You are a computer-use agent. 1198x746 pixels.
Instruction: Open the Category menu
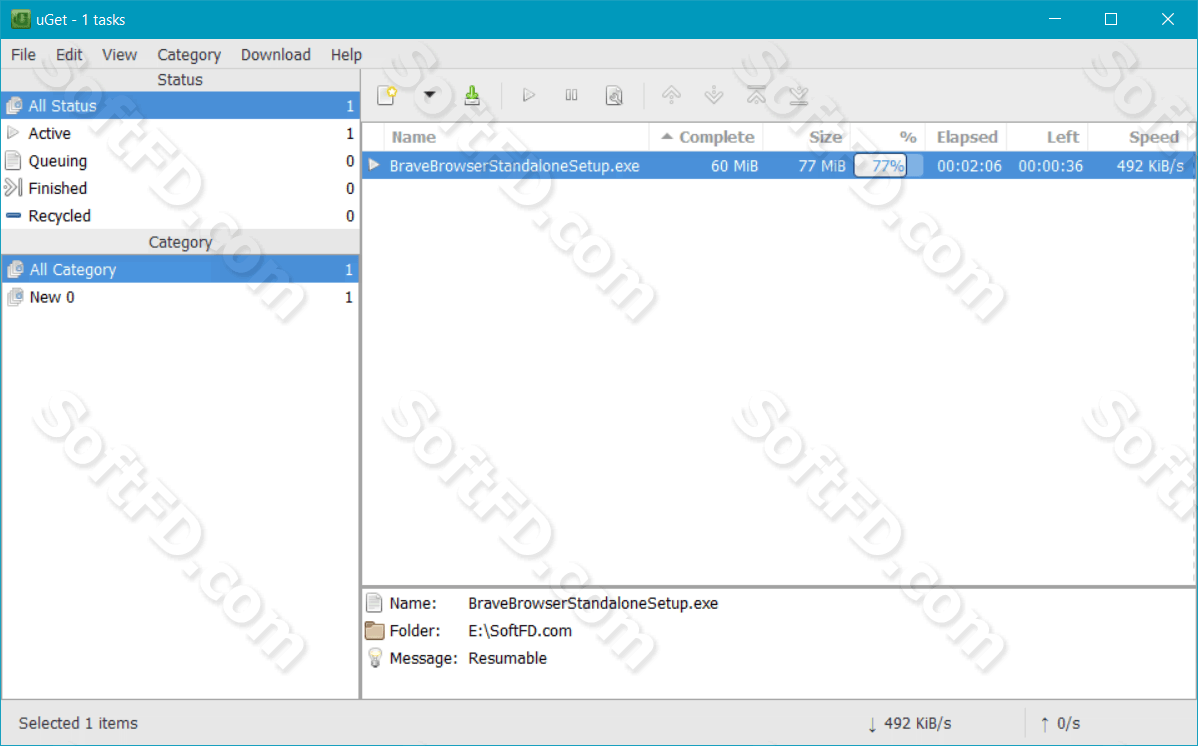click(189, 55)
